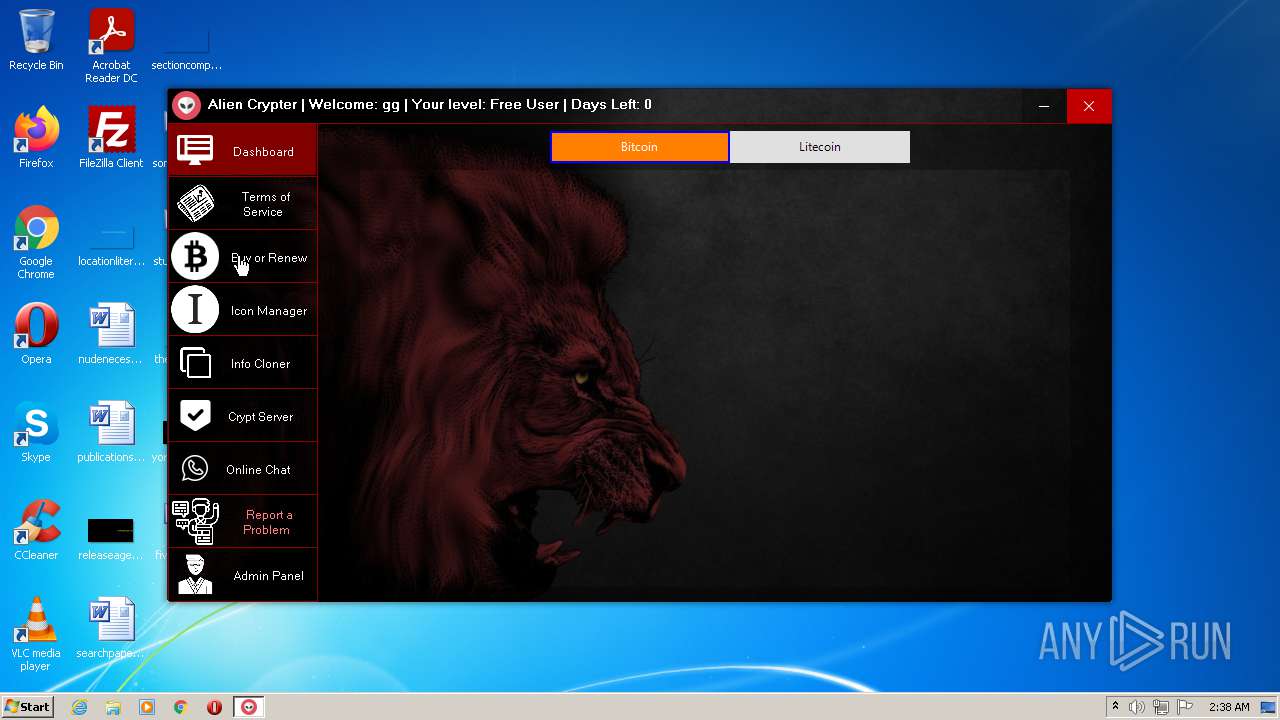1280x720 pixels.
Task: Click the Show desktop button
Action: coord(1269,707)
